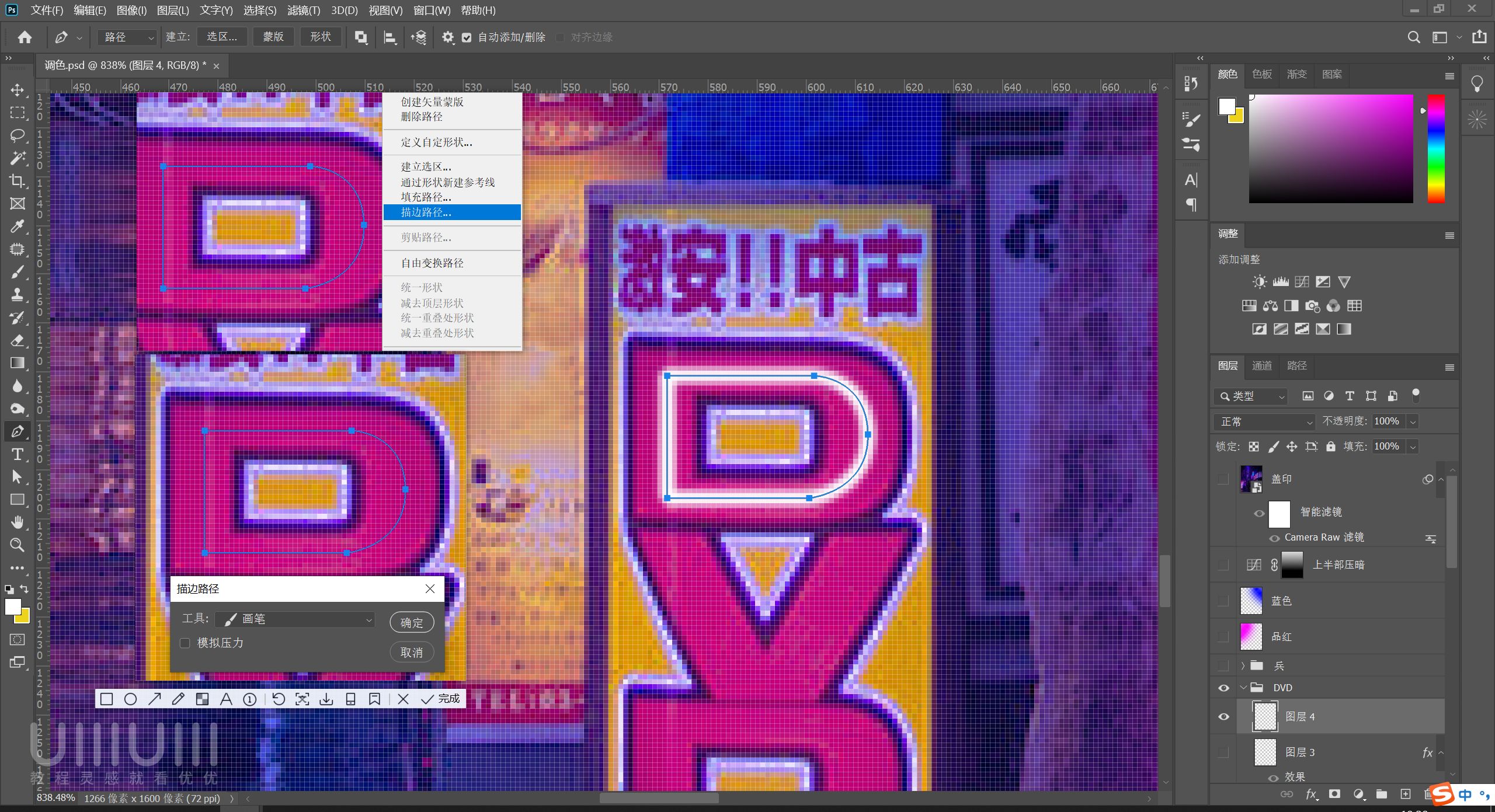Choose 描边路径... in context menu

click(x=452, y=212)
